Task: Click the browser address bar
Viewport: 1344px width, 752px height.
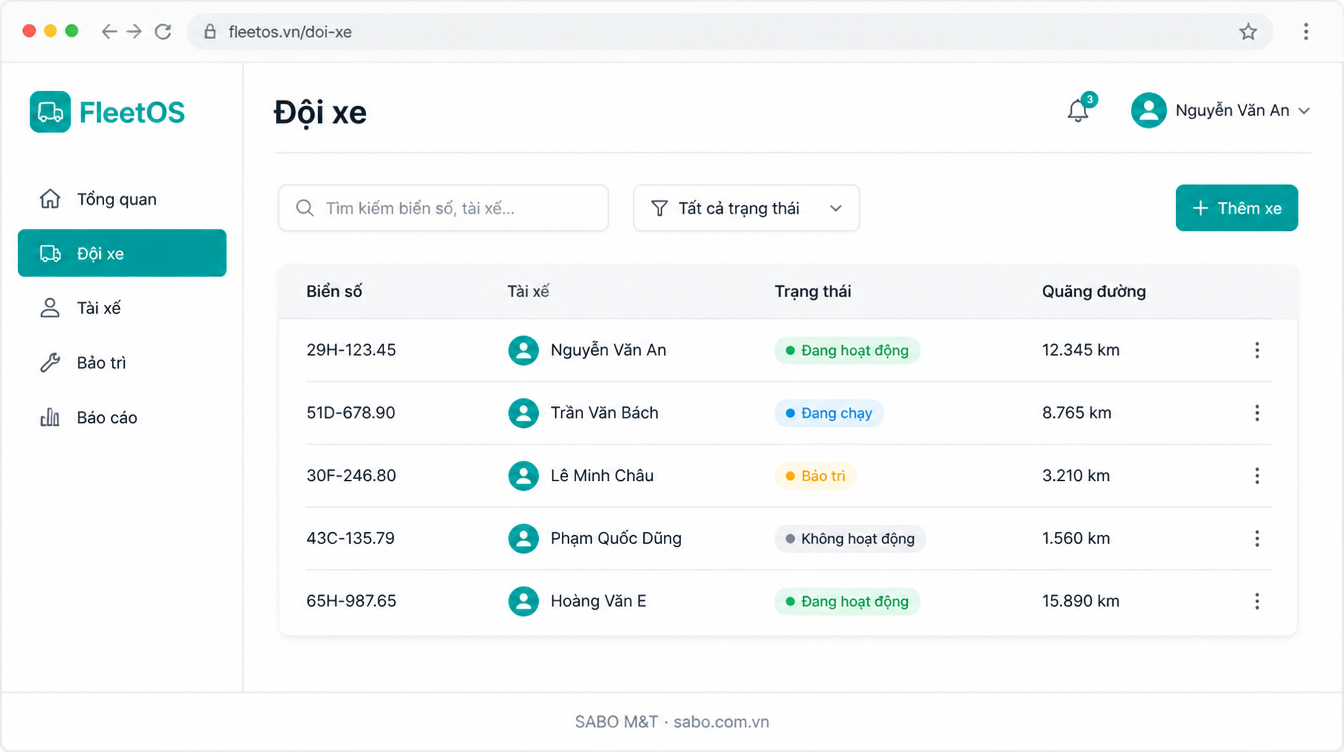Action: click(x=730, y=32)
